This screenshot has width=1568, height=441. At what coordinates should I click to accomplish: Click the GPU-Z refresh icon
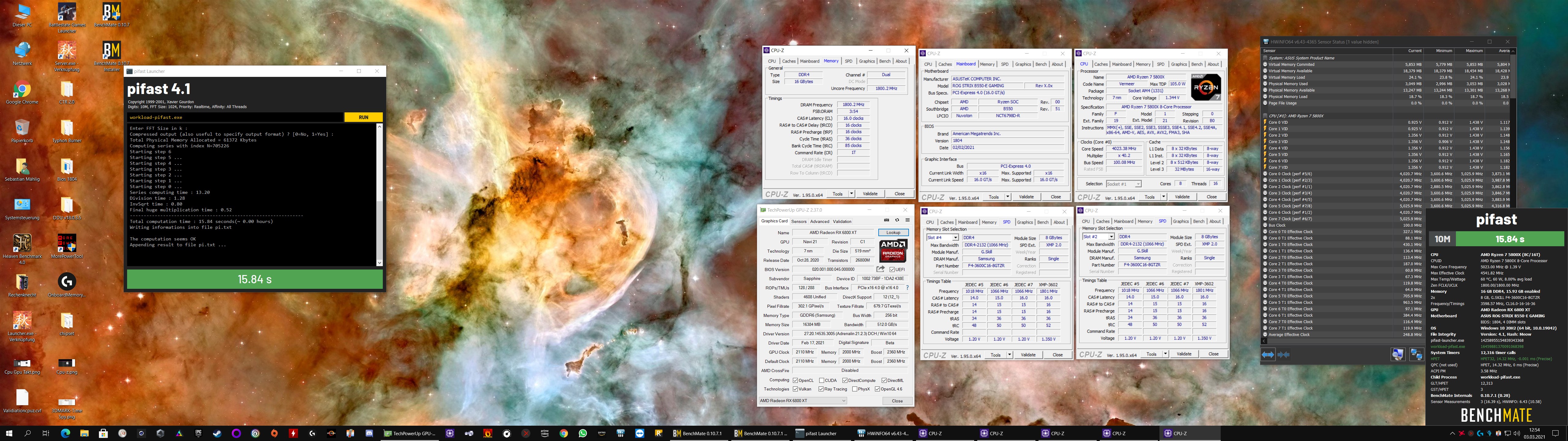(897, 221)
